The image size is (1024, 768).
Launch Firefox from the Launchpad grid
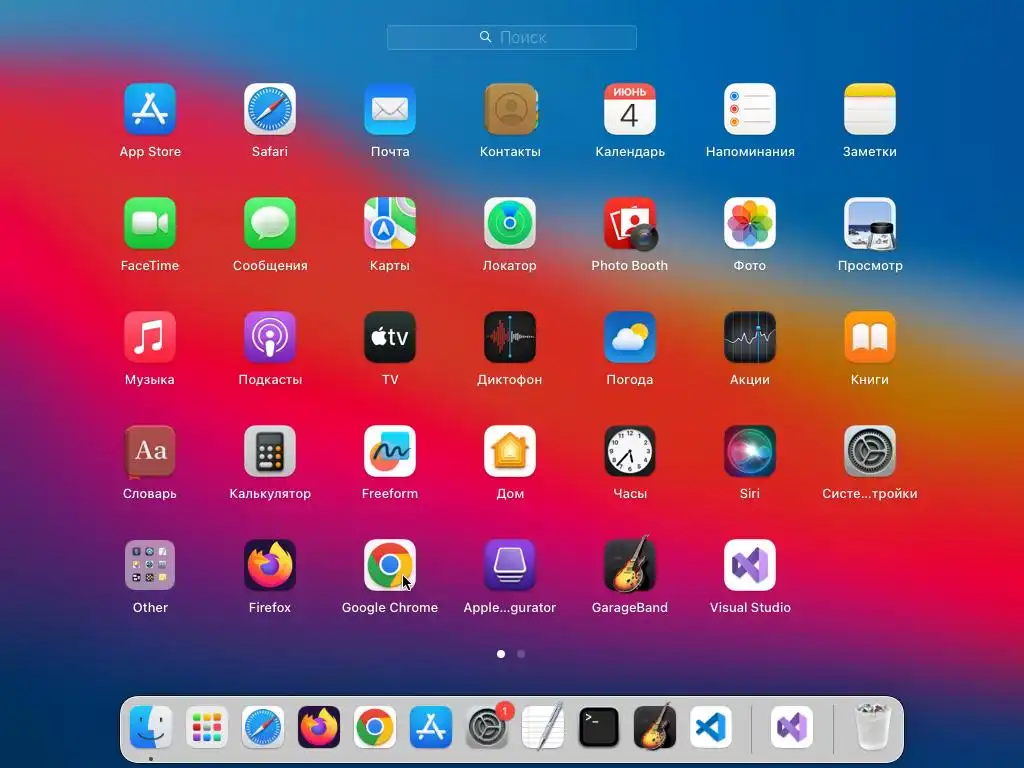(x=270, y=565)
